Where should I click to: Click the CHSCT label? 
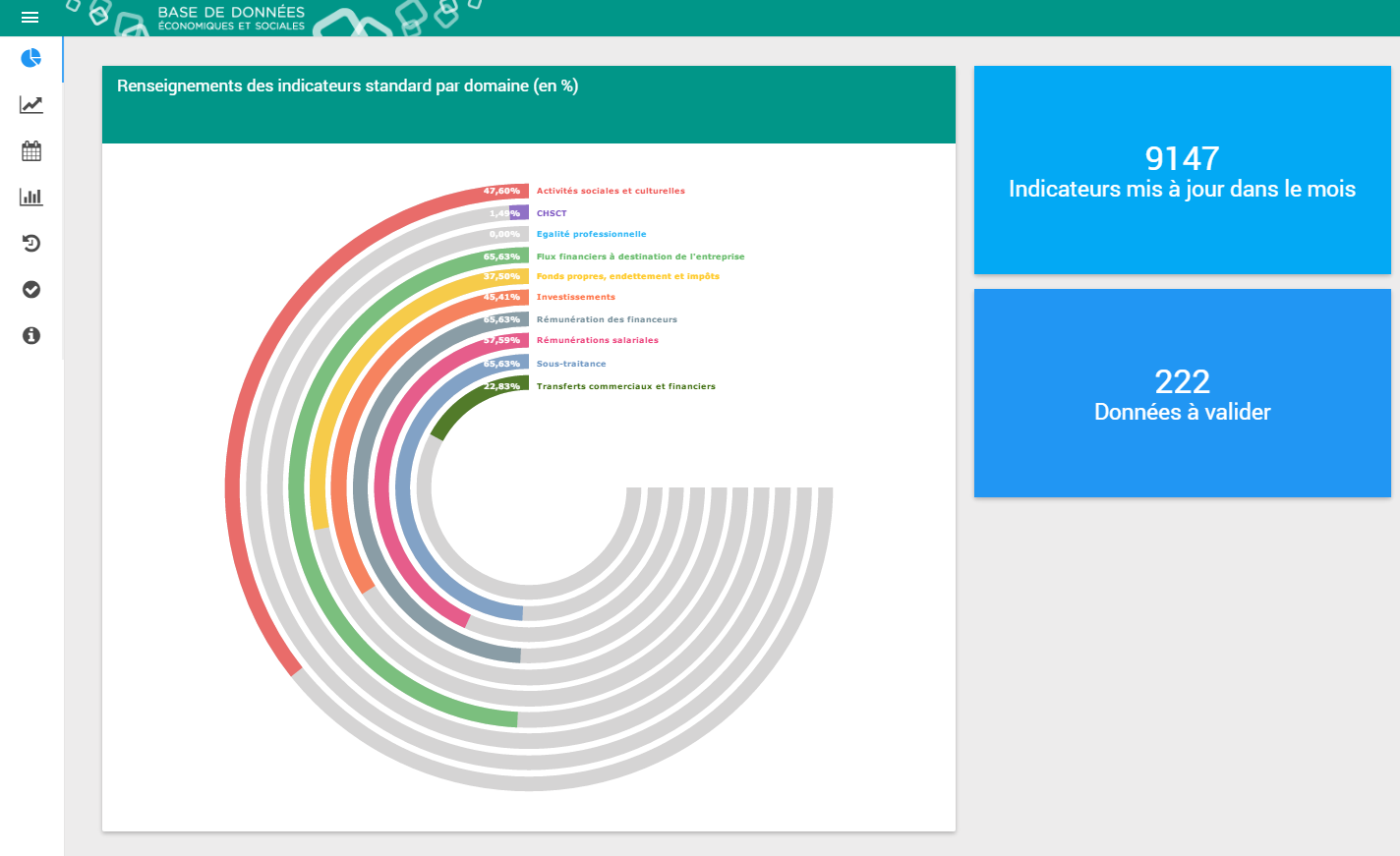coord(552,213)
